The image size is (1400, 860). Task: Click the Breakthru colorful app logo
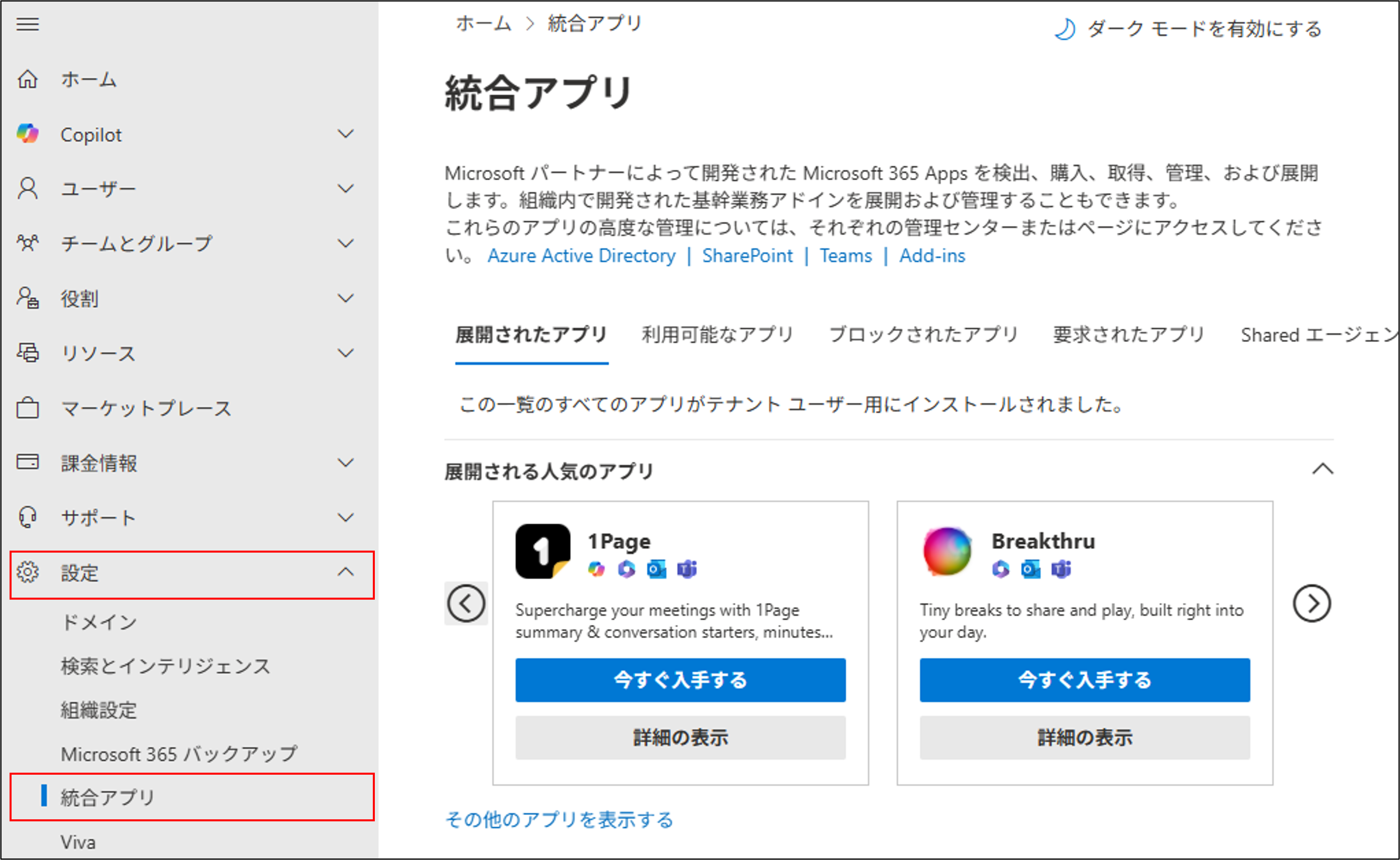pyautogui.click(x=947, y=551)
